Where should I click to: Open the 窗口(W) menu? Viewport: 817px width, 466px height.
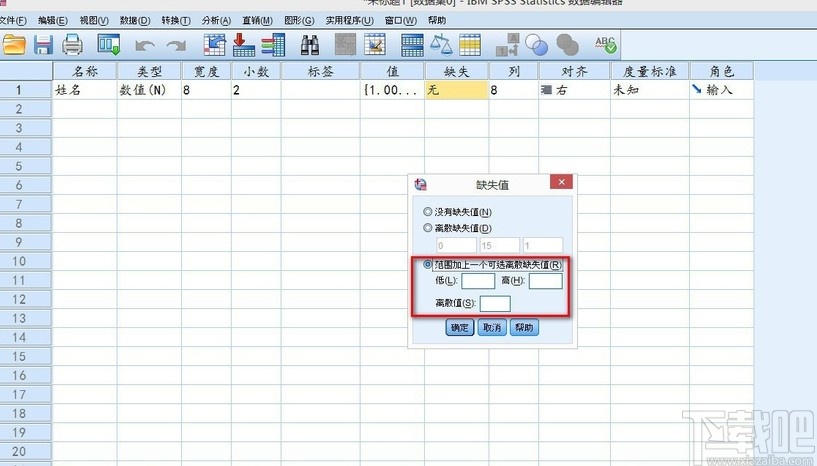point(401,20)
